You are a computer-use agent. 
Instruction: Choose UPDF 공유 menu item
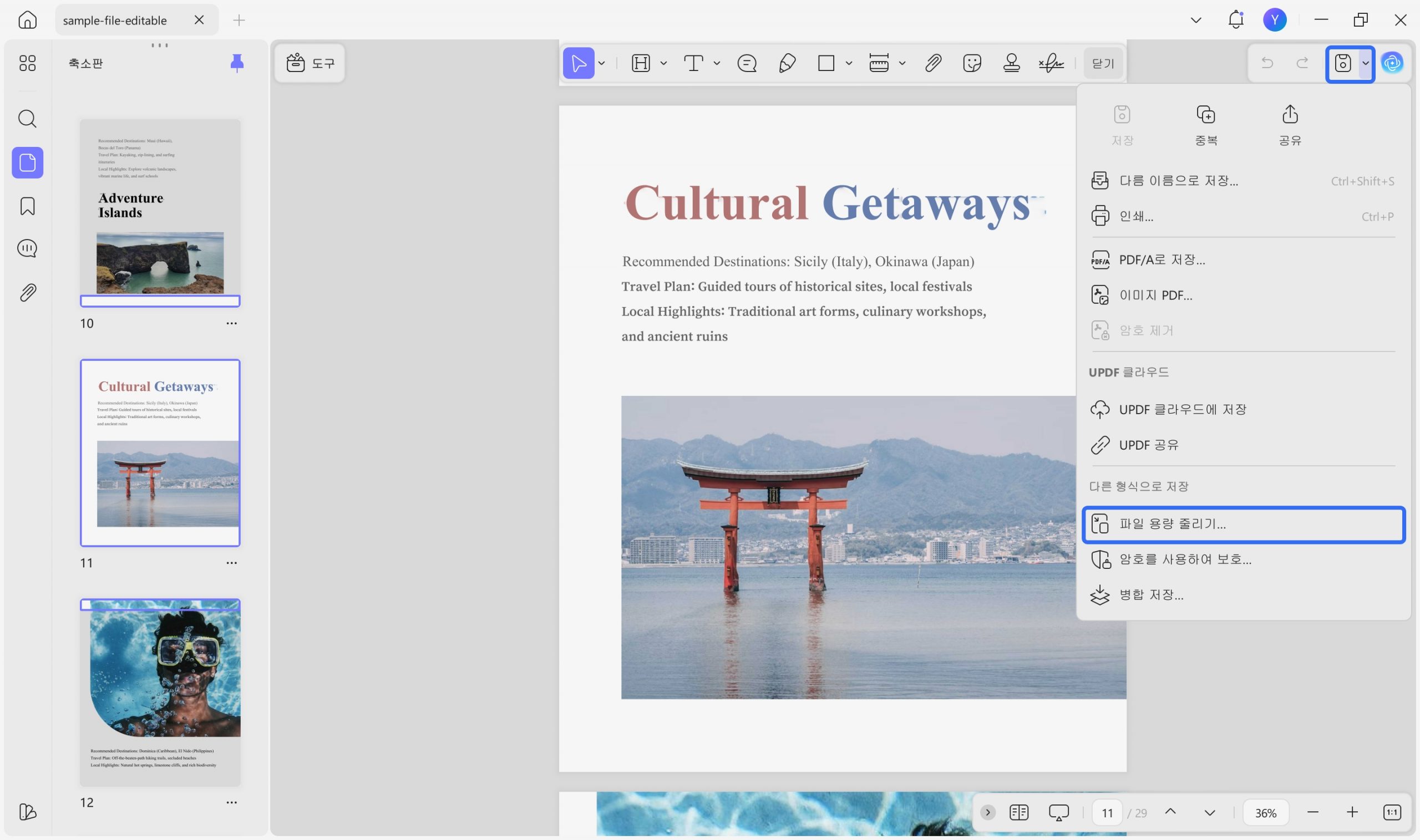pos(1243,445)
